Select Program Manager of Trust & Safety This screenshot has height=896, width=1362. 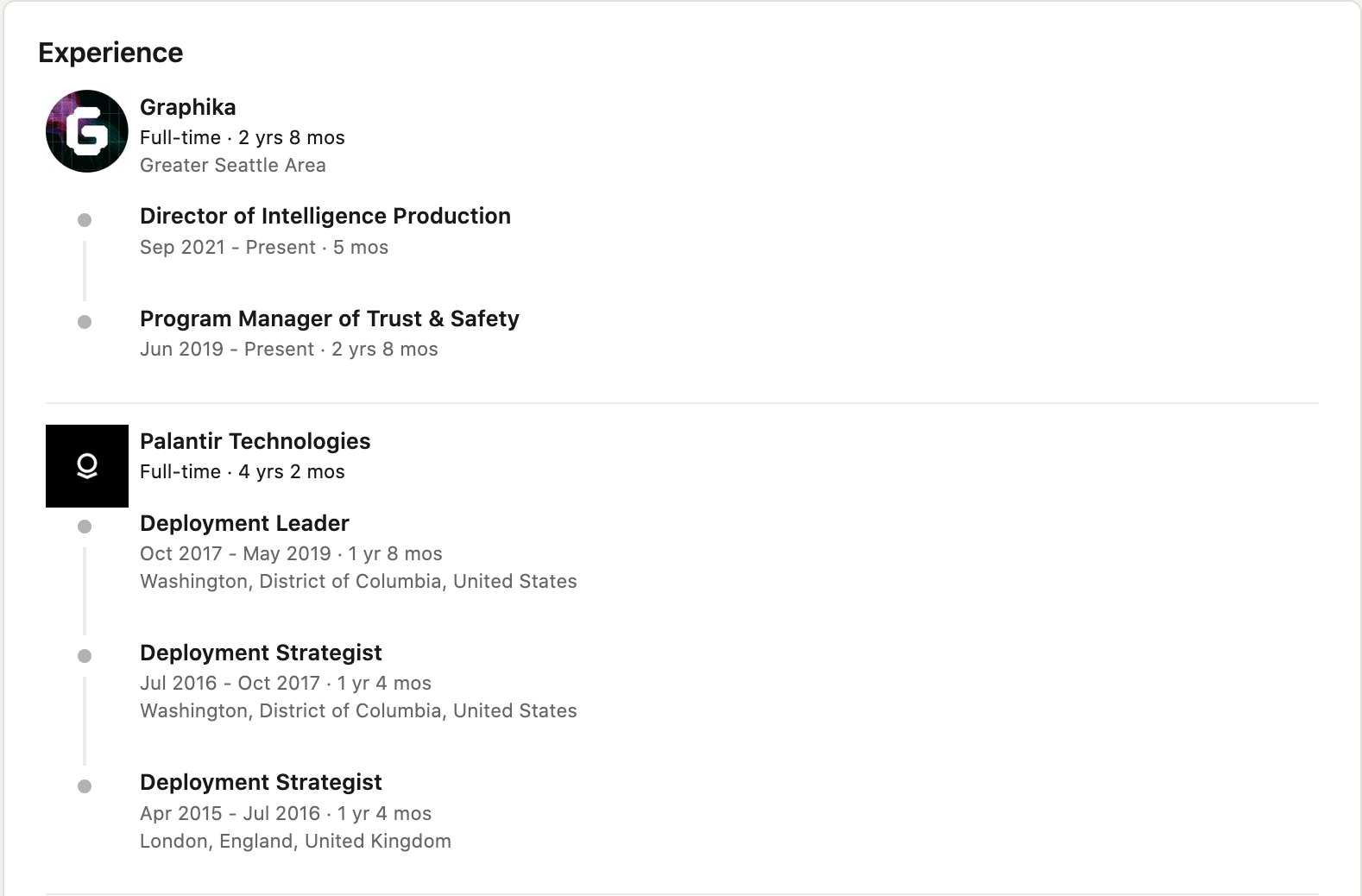pos(330,319)
